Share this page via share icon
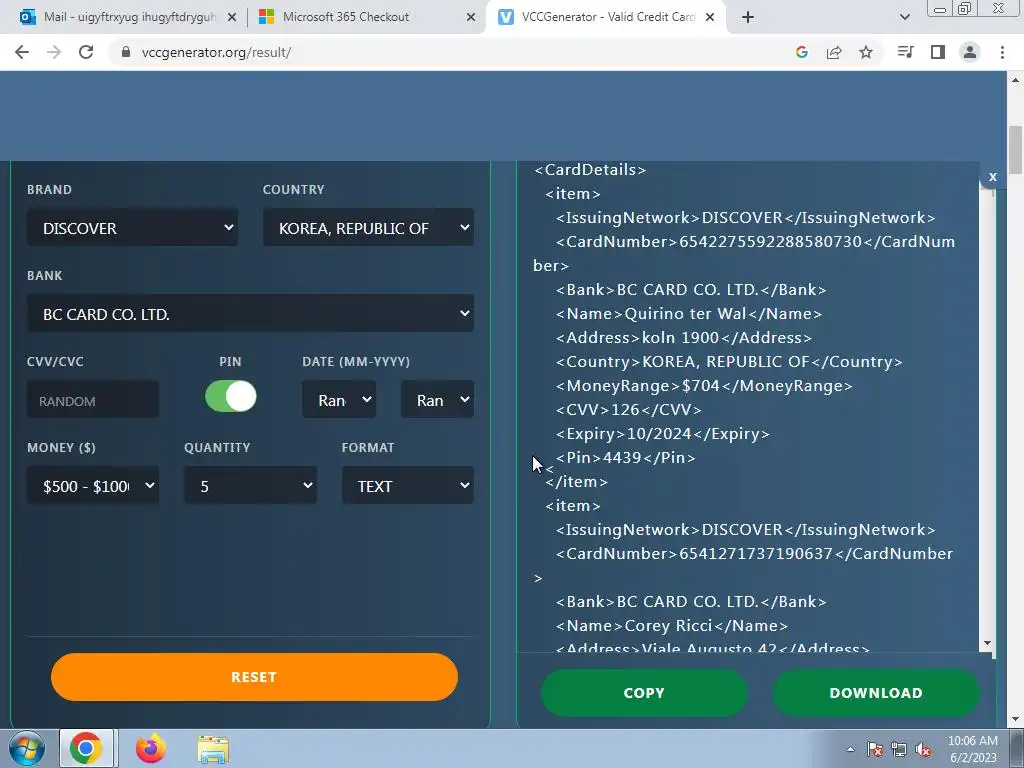The image size is (1024, 768). pyautogui.click(x=834, y=52)
